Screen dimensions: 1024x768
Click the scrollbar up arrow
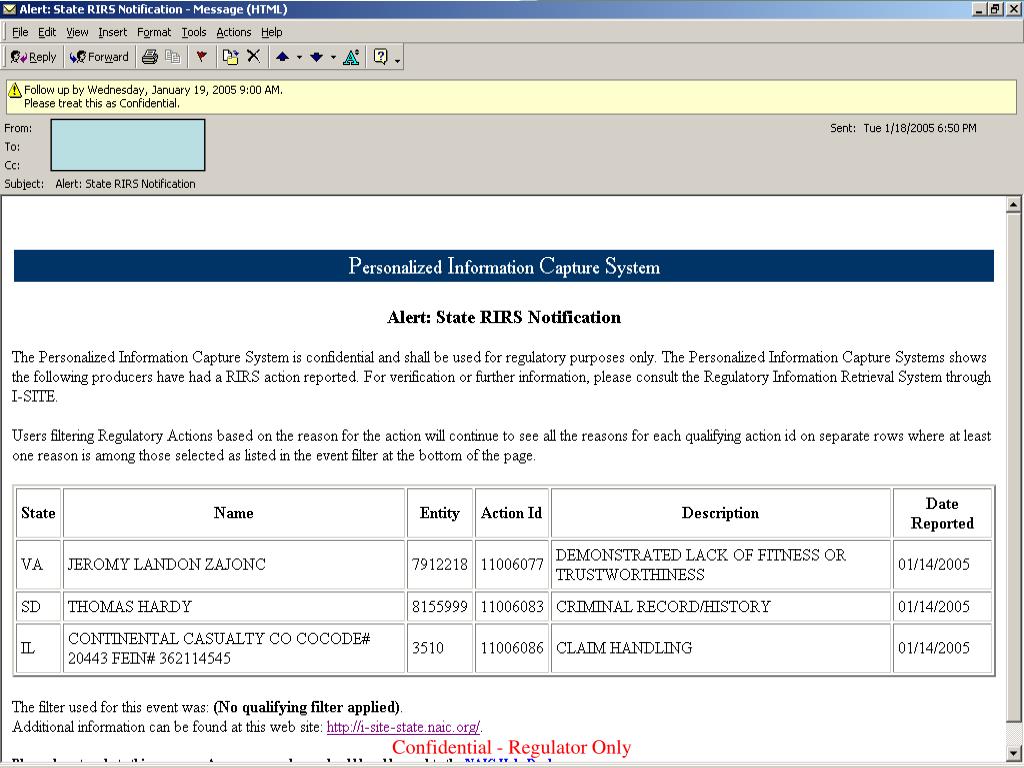(x=1013, y=204)
